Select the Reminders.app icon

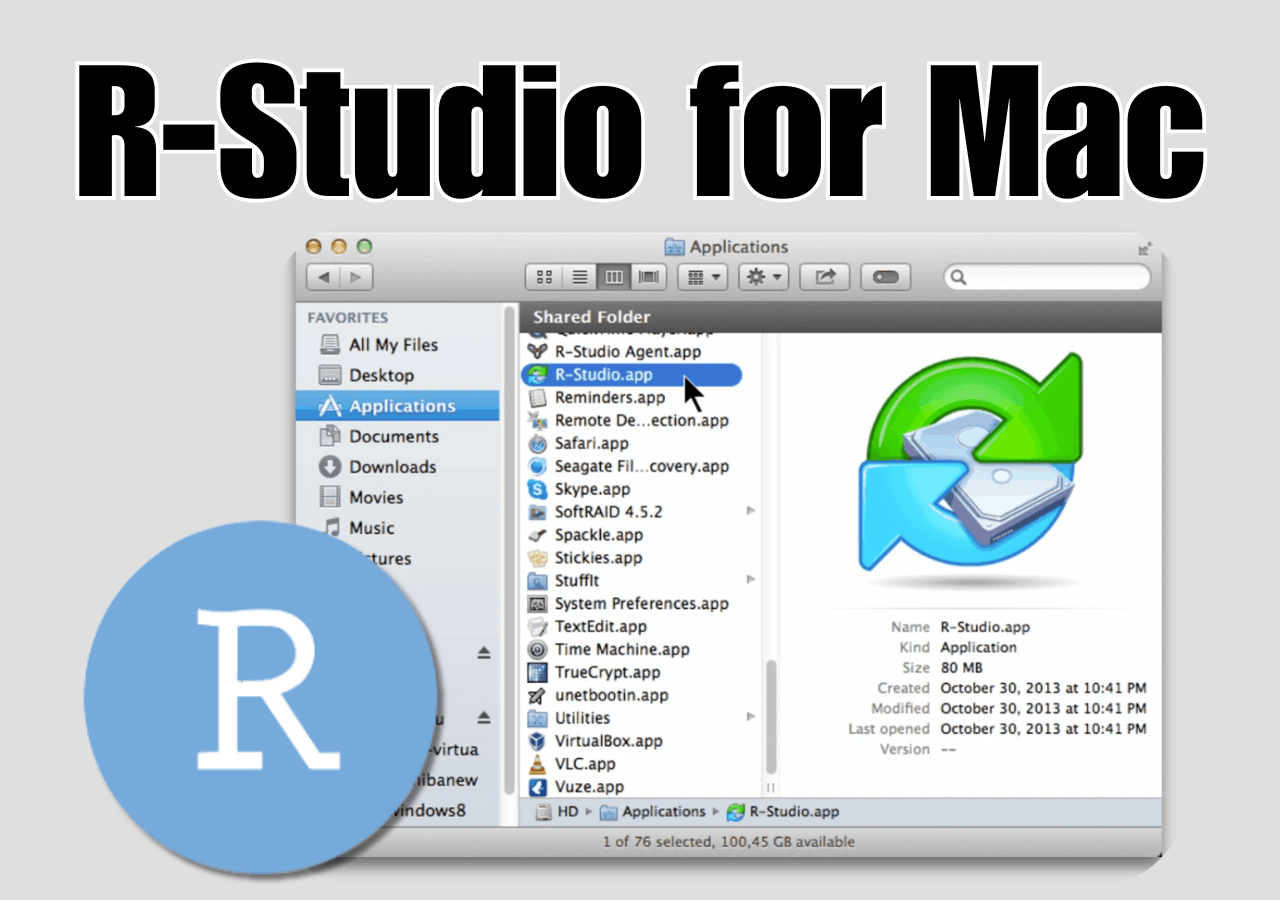(538, 397)
